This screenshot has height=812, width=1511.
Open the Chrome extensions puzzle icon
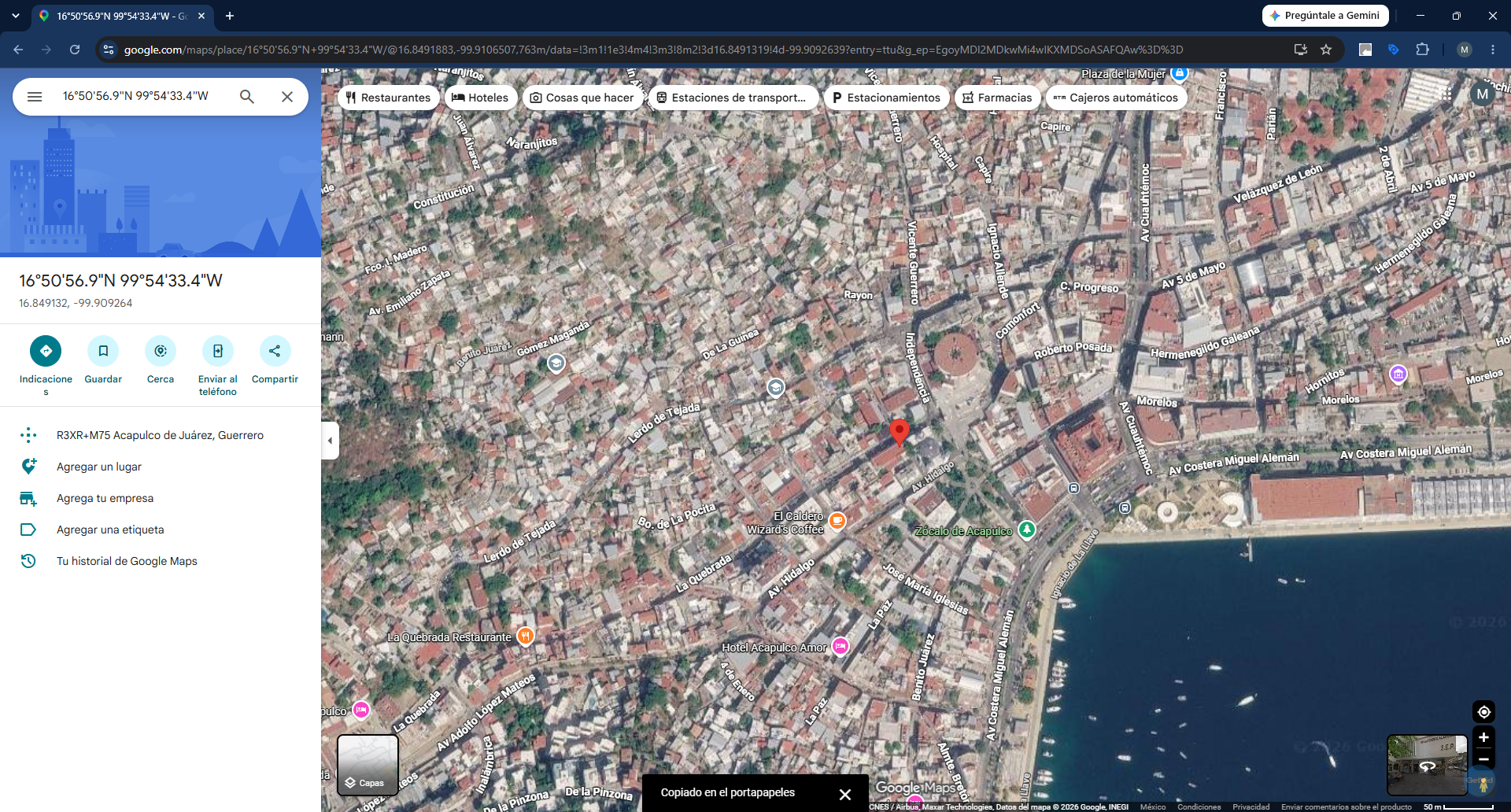(x=1422, y=50)
